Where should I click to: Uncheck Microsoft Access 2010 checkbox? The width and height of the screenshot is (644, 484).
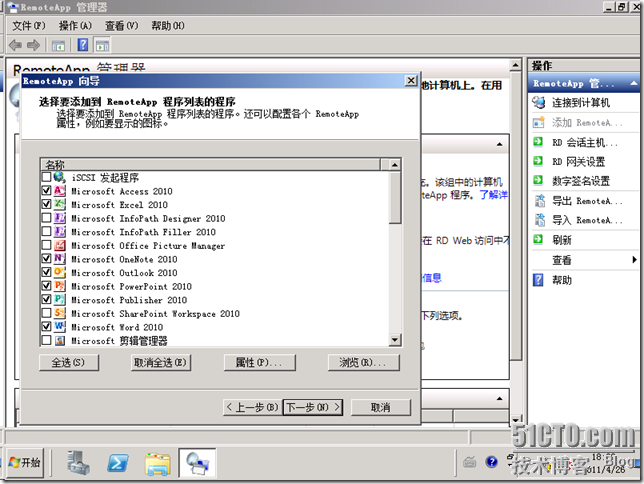46,191
